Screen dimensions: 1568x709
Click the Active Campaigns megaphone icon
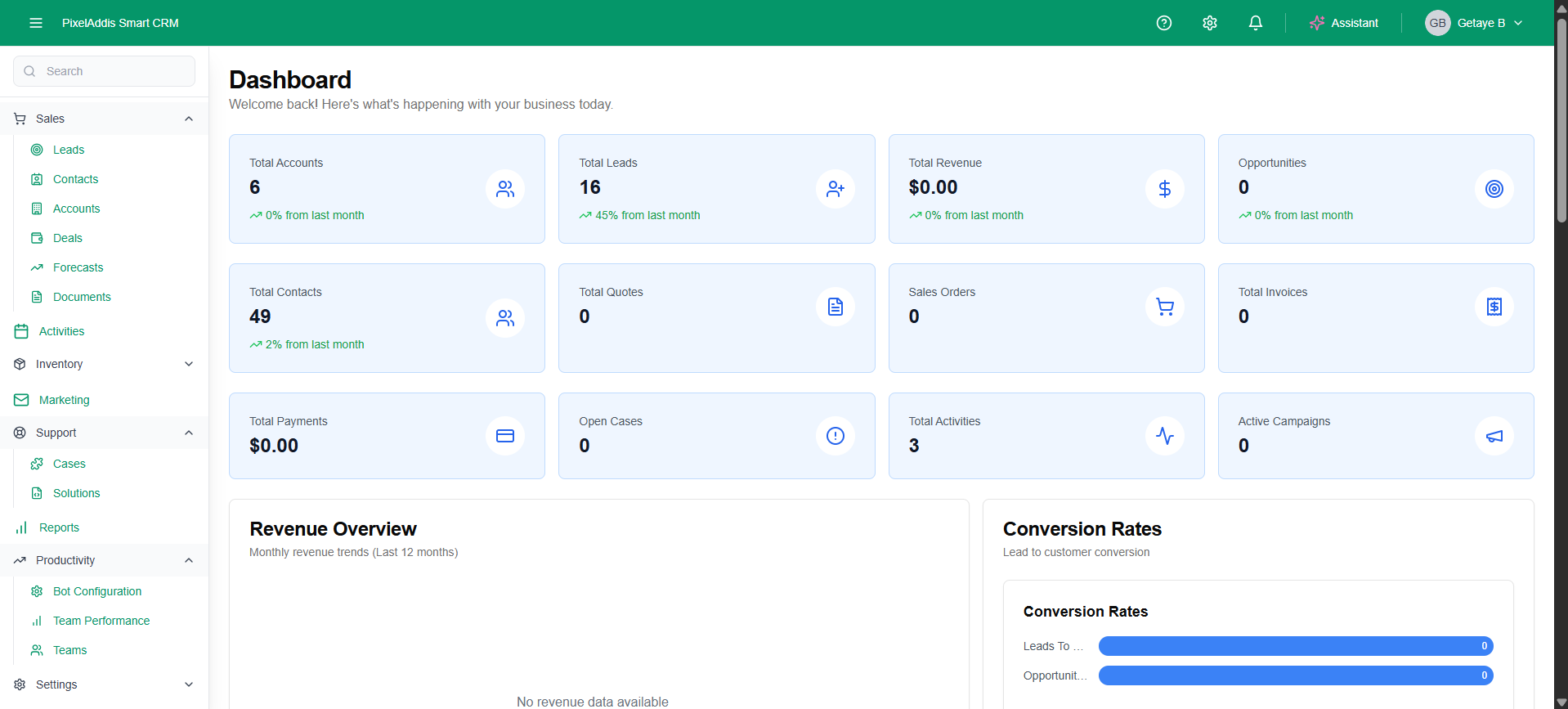[1494, 436]
